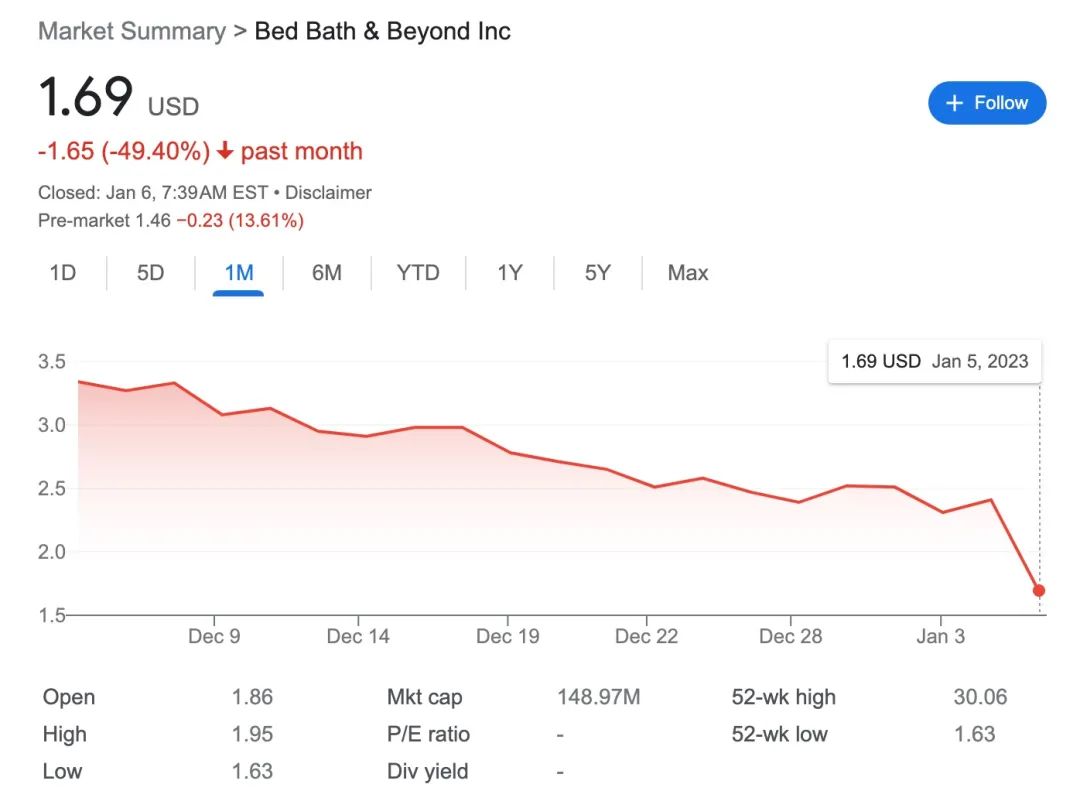Click the red data point on chart
Viewport: 1080px width, 791px height.
coord(1039,590)
